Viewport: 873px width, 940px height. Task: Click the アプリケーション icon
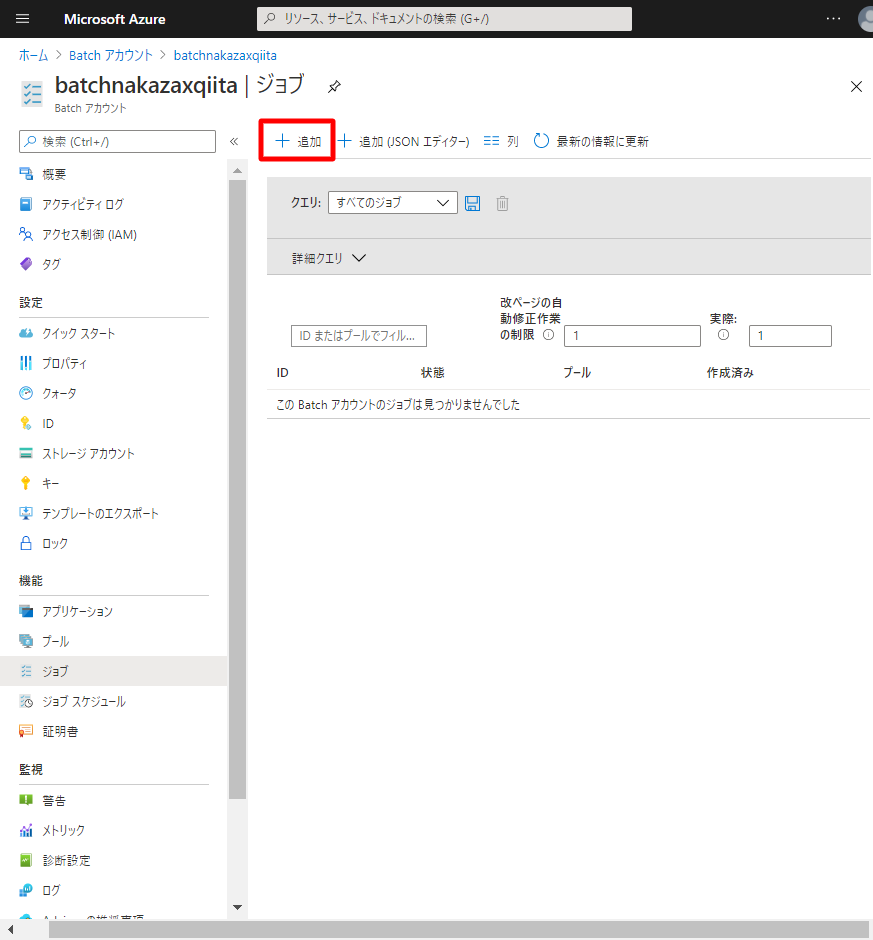26,611
